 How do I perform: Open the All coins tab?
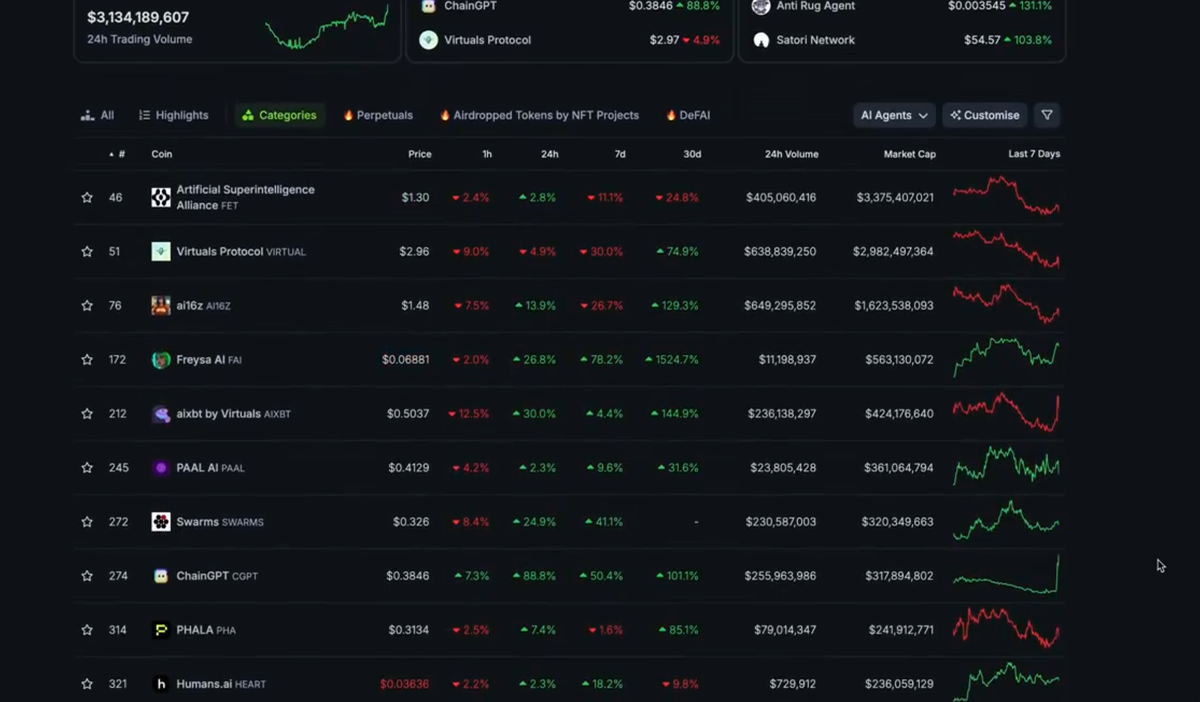[97, 115]
